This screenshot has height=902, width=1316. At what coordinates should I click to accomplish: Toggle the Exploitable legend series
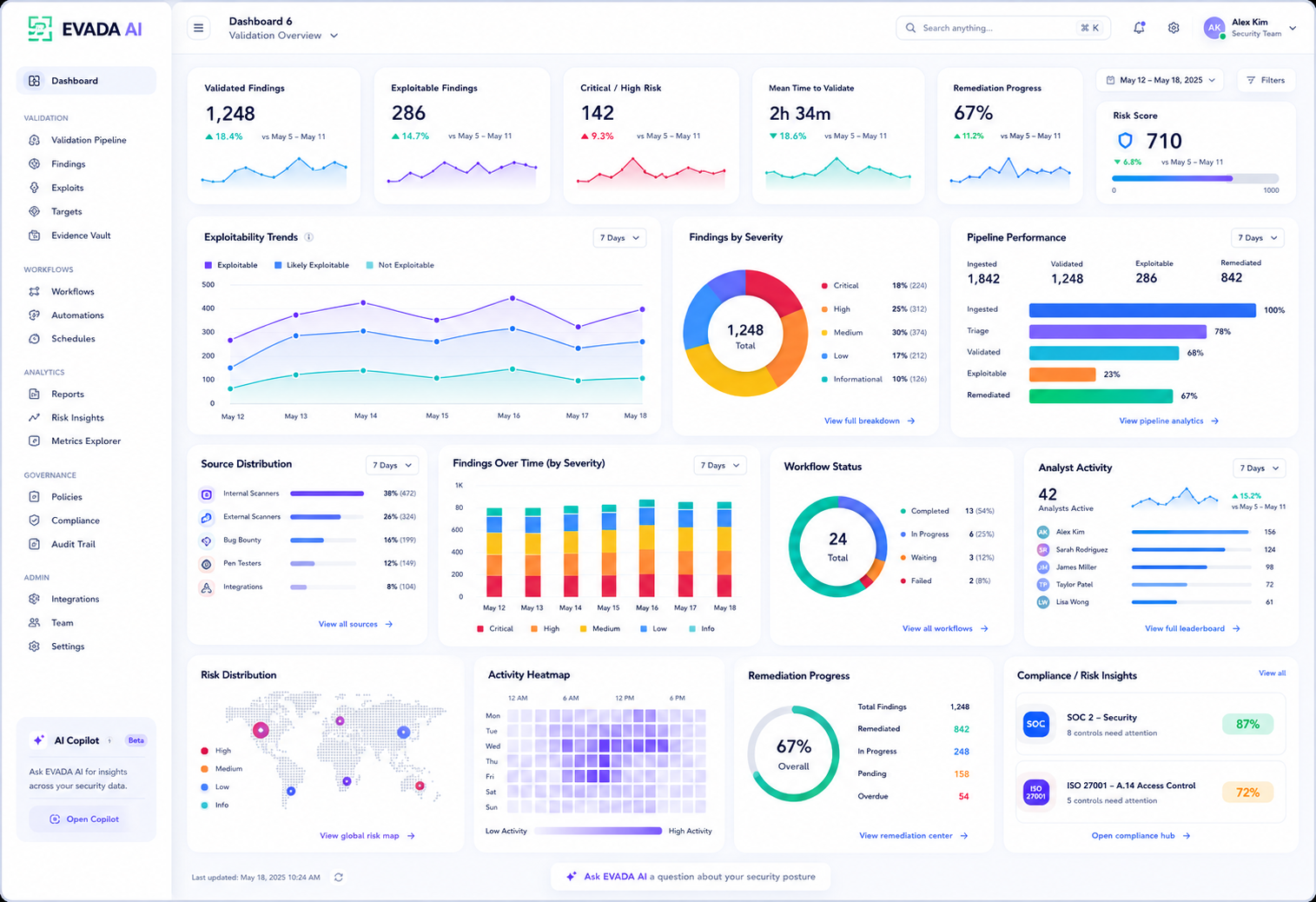pos(231,265)
